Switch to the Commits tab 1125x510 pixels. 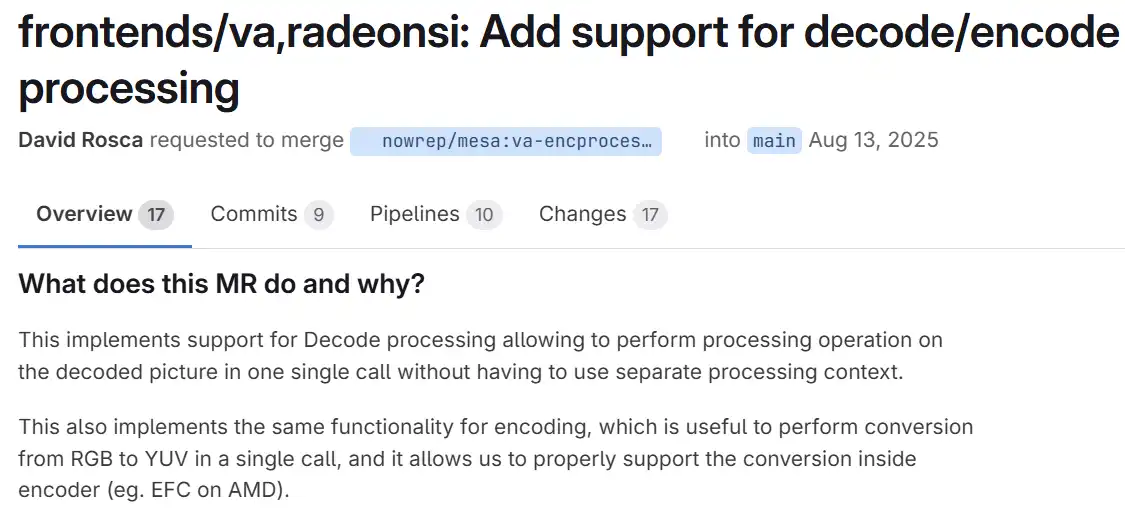pos(254,214)
